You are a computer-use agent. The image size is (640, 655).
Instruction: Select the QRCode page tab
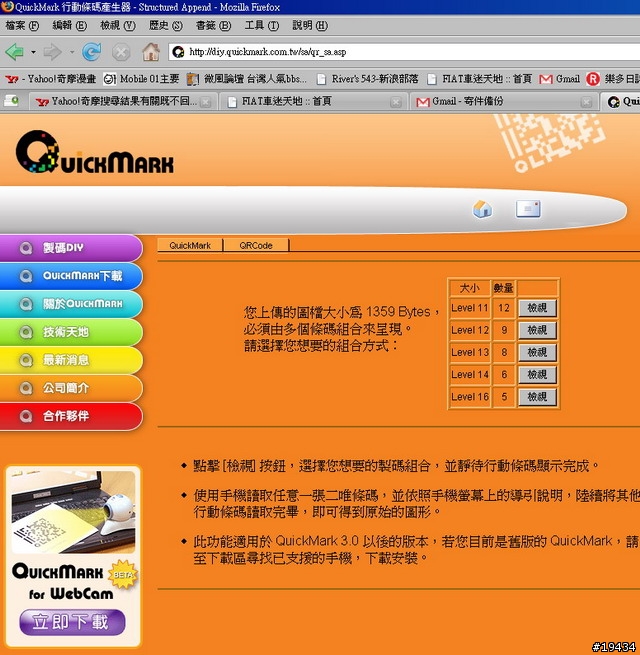tap(256, 246)
